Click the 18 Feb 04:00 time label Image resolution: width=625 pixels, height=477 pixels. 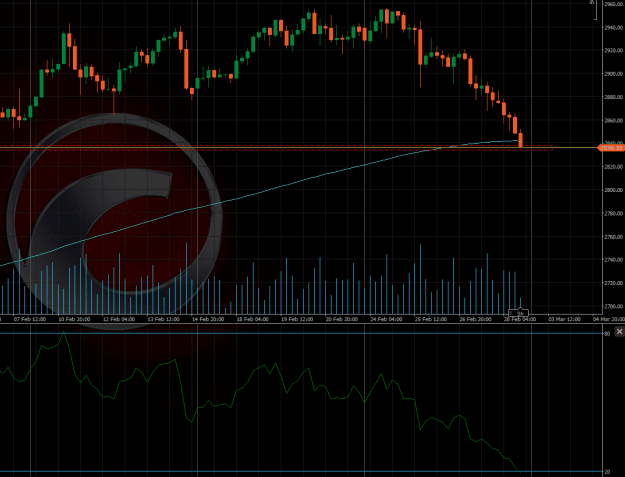pyautogui.click(x=252, y=319)
